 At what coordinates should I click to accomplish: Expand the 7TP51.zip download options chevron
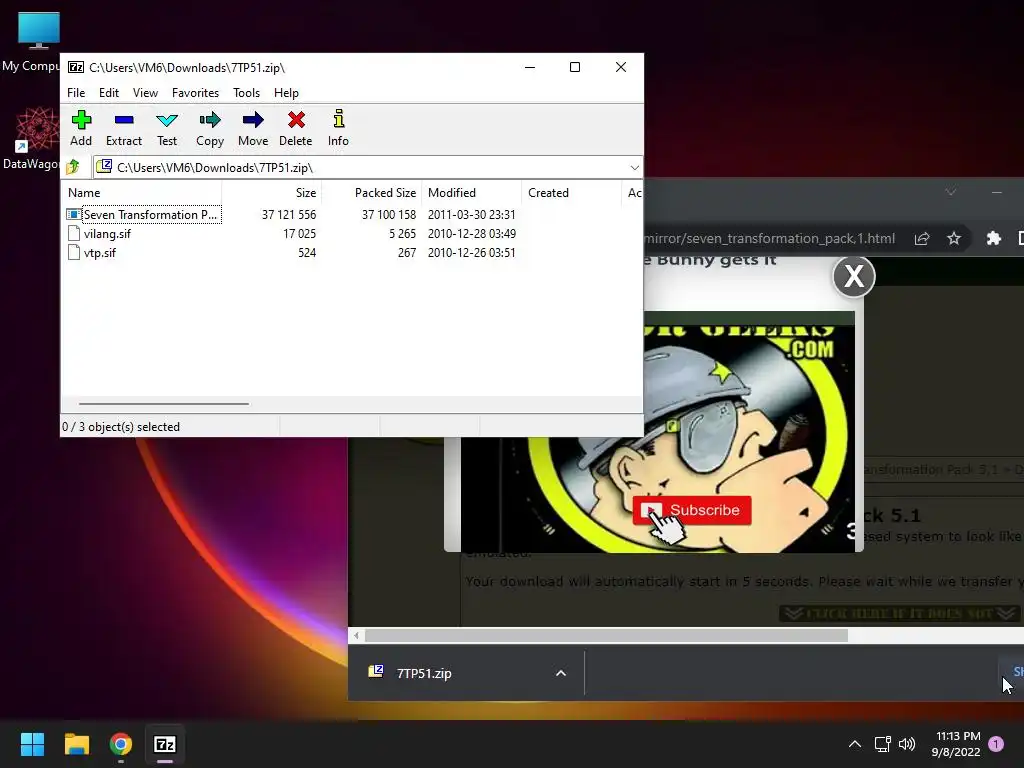tap(560, 673)
